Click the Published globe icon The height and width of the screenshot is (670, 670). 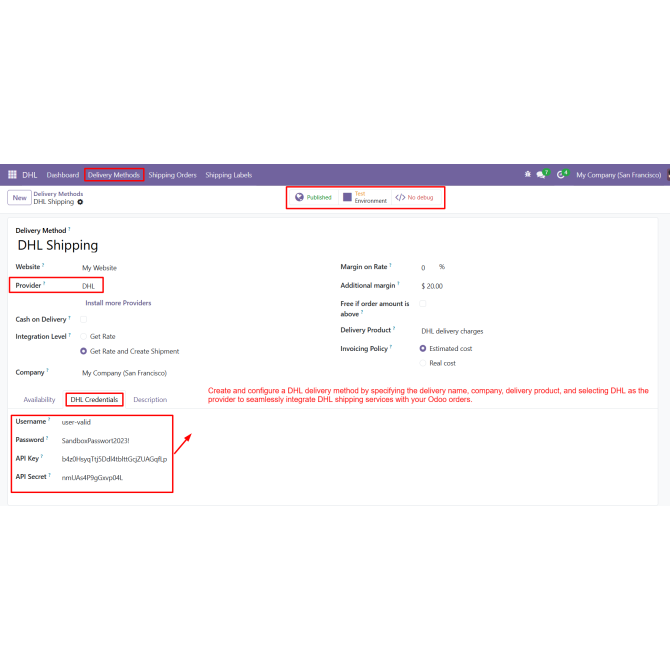(299, 197)
